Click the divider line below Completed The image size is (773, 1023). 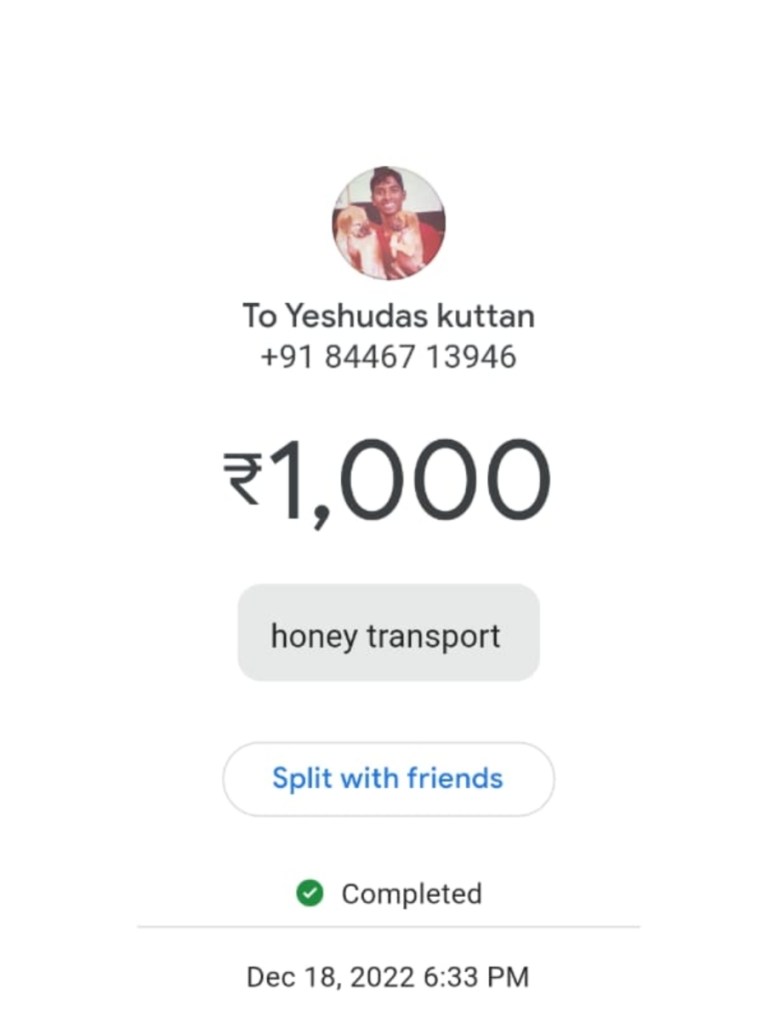[388, 927]
